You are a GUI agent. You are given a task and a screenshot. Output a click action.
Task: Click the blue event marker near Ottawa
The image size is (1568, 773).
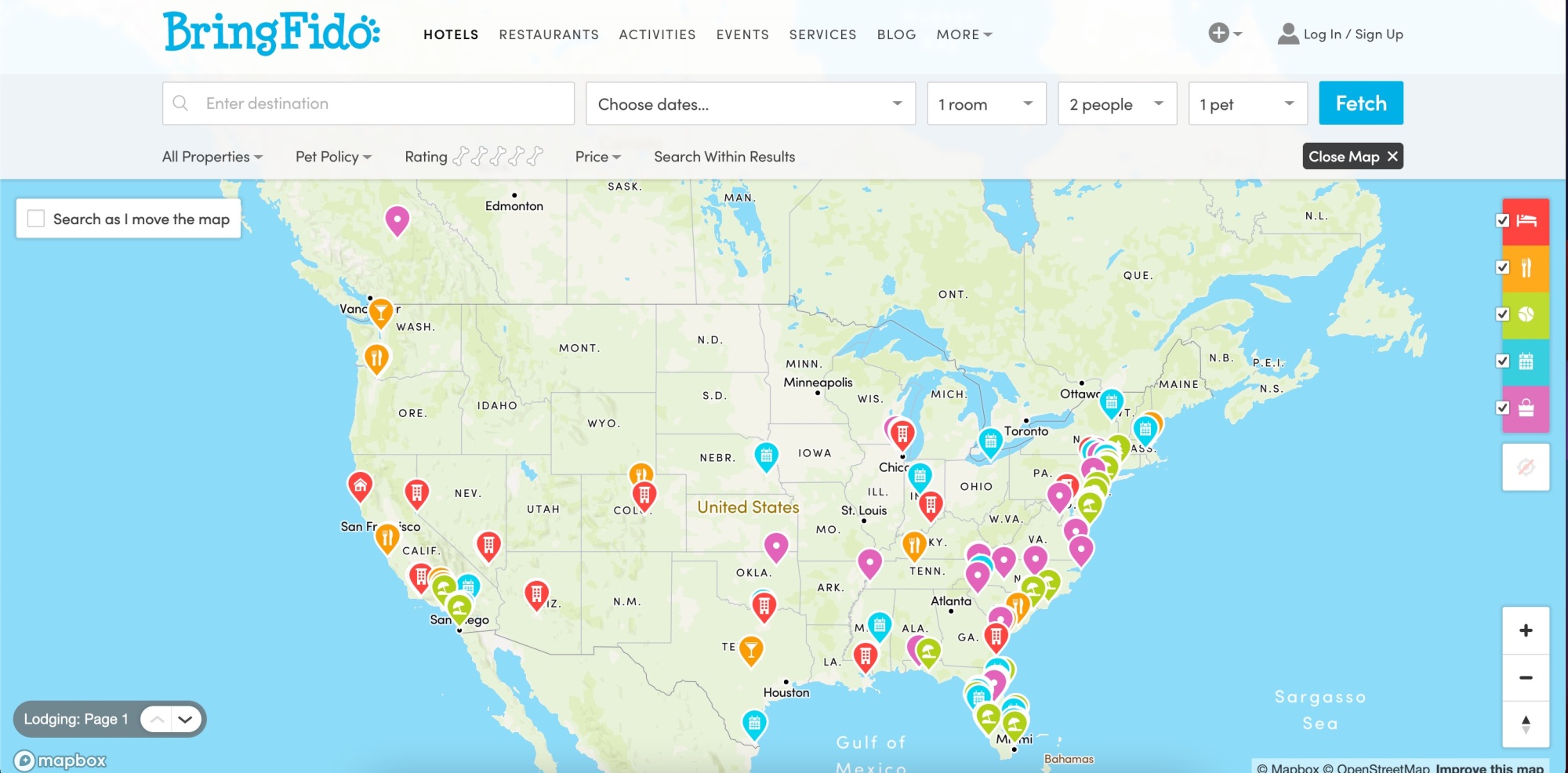1111,403
